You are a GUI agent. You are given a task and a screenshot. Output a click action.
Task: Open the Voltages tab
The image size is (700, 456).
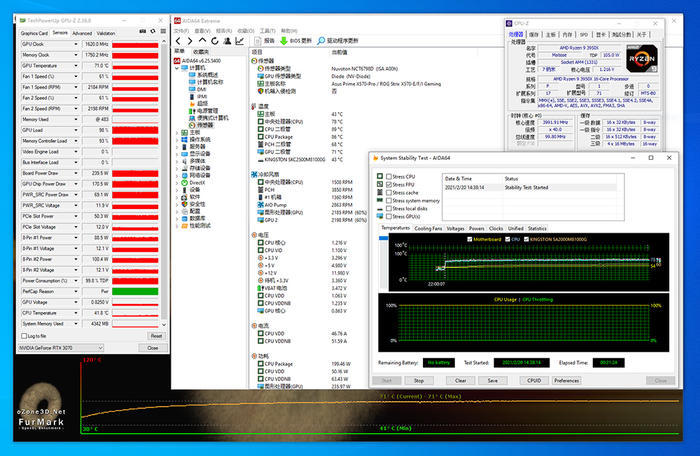click(x=455, y=228)
